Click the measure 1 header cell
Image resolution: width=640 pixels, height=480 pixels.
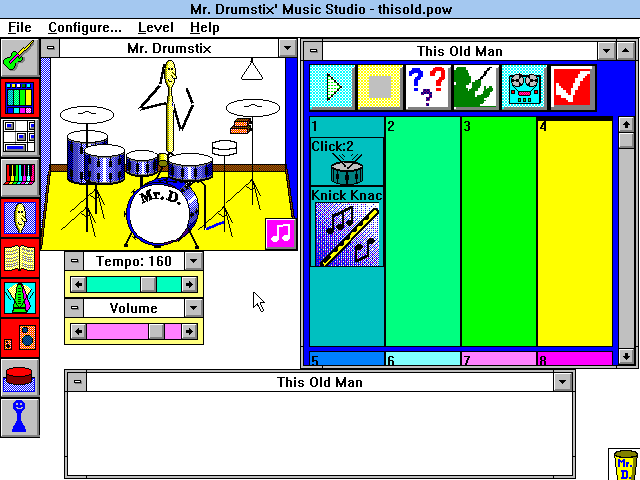coord(347,127)
